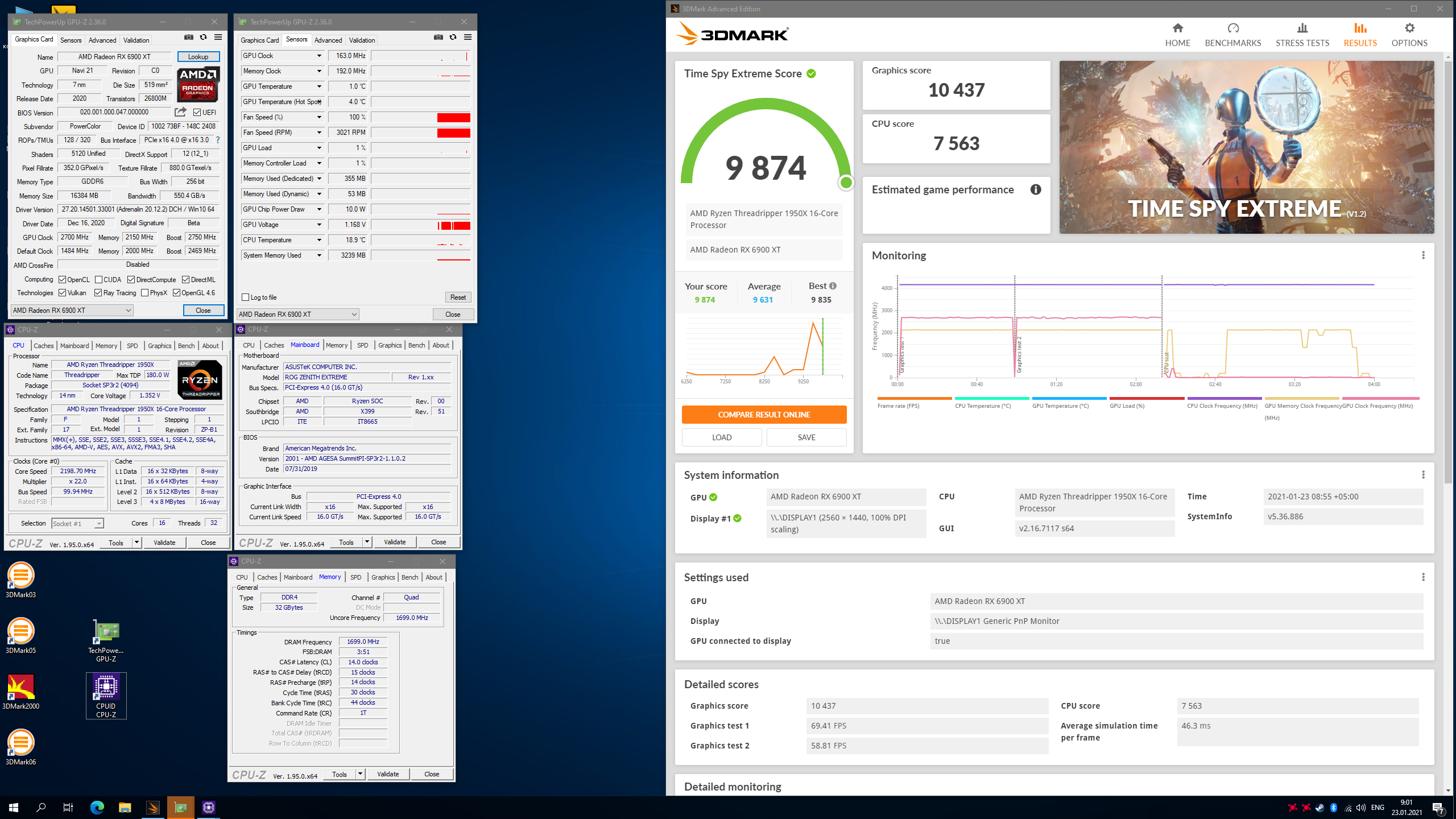Click the SAVE button in 3DMark
Image resolution: width=1456 pixels, height=819 pixels.
click(x=806, y=437)
